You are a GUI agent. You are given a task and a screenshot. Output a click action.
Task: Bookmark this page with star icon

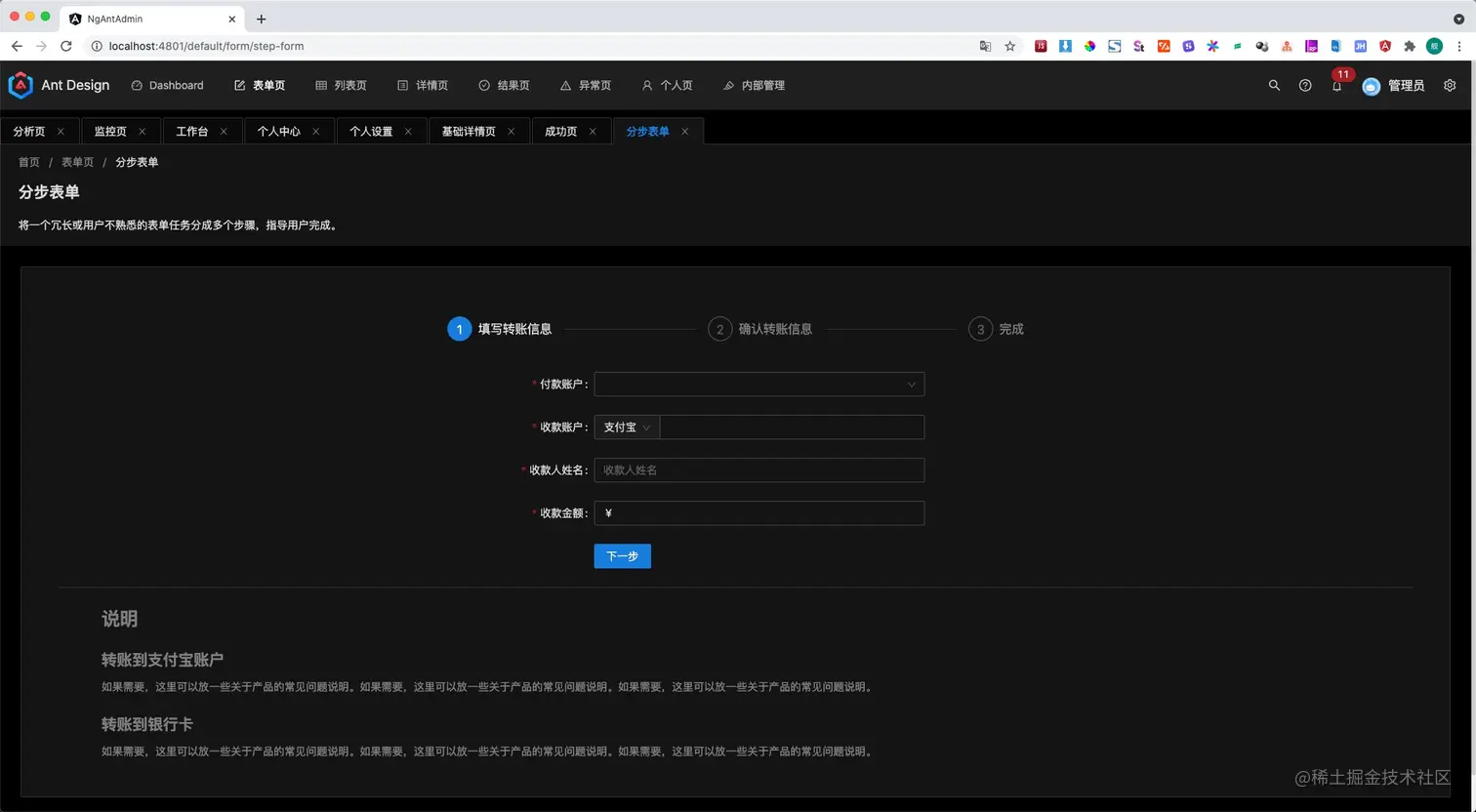pyautogui.click(x=1010, y=46)
